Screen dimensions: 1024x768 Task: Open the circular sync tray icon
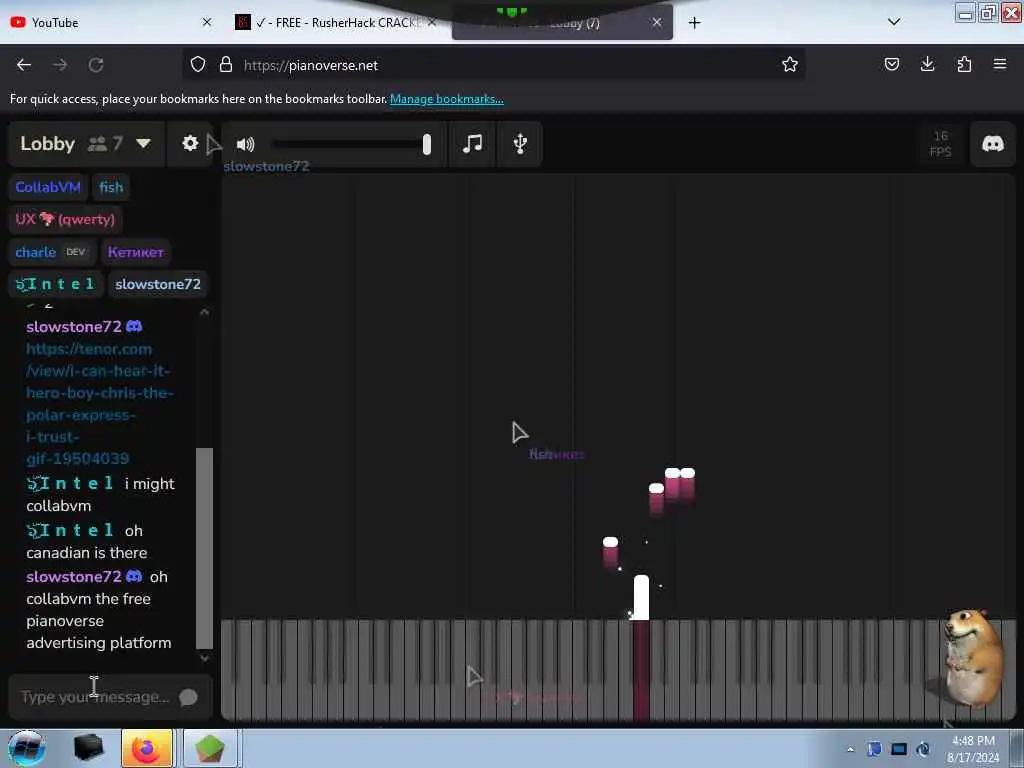(x=923, y=749)
